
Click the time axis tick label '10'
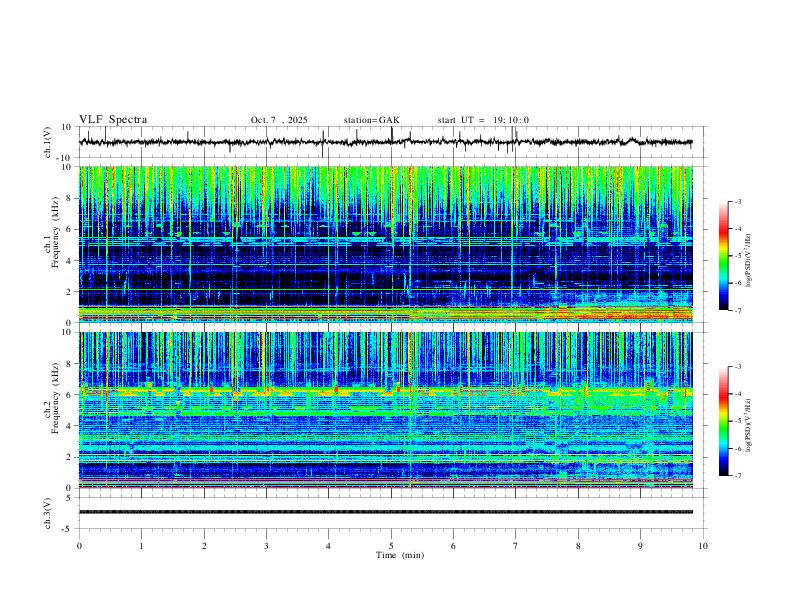click(x=703, y=546)
